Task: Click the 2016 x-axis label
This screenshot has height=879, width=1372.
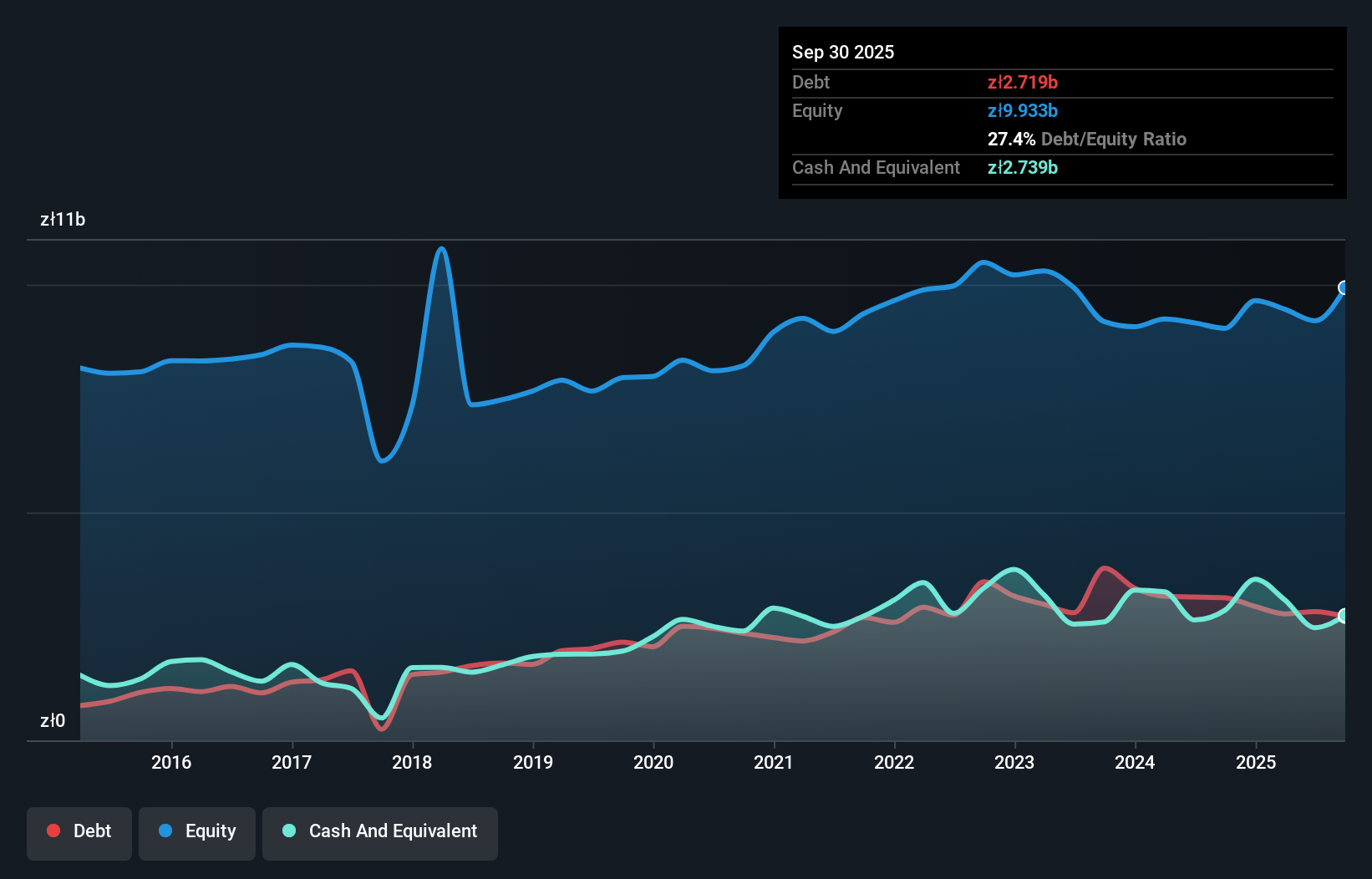Action: coord(171,762)
